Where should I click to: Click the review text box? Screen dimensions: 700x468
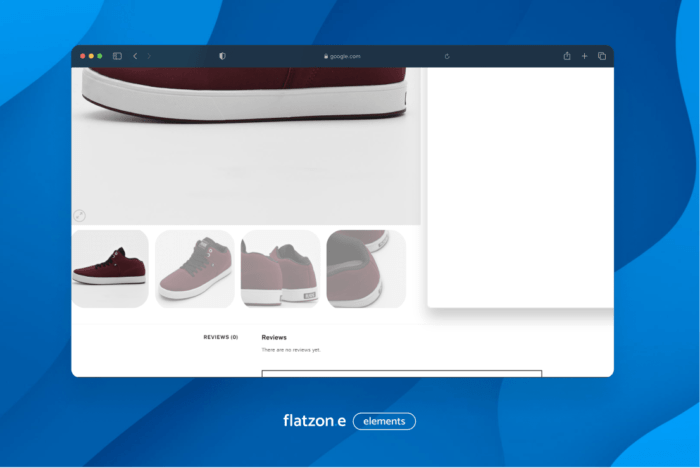tap(401, 373)
